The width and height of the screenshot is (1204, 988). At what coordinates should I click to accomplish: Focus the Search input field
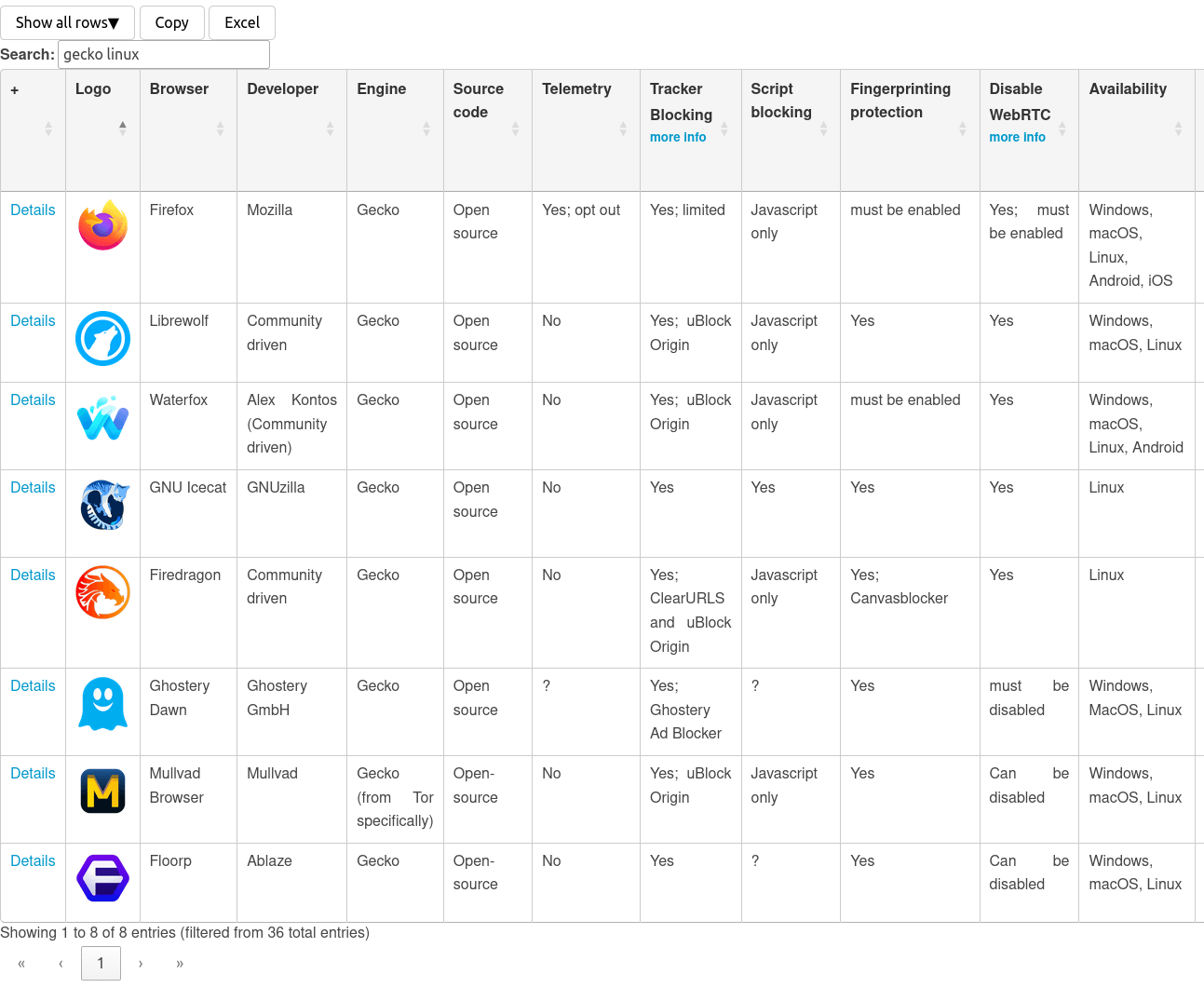point(164,54)
